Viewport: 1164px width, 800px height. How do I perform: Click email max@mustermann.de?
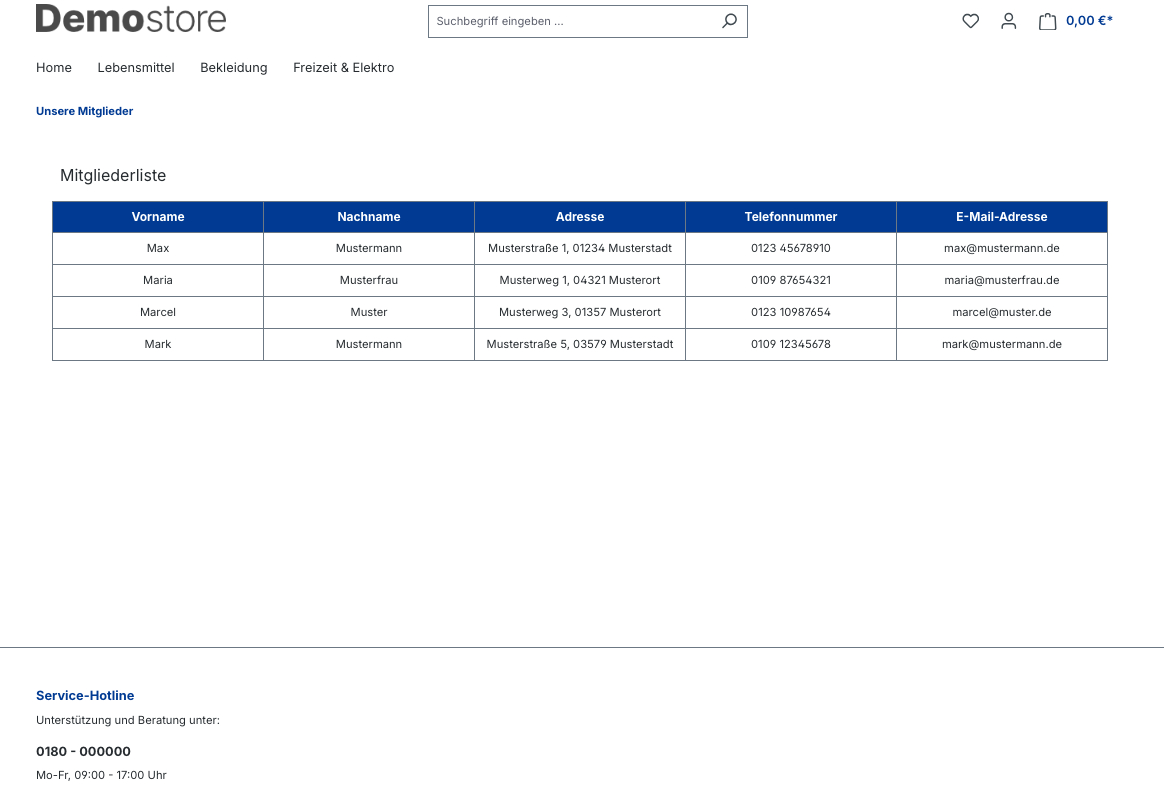[1001, 248]
